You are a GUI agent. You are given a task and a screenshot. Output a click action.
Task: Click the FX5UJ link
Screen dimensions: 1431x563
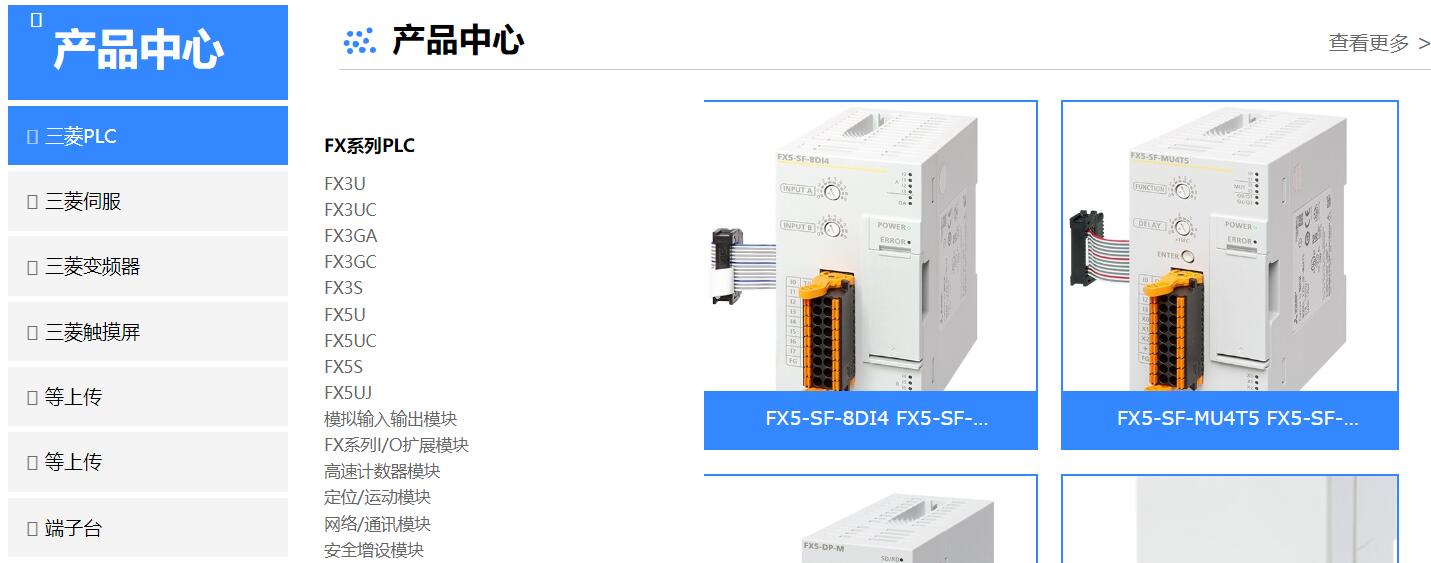[348, 392]
